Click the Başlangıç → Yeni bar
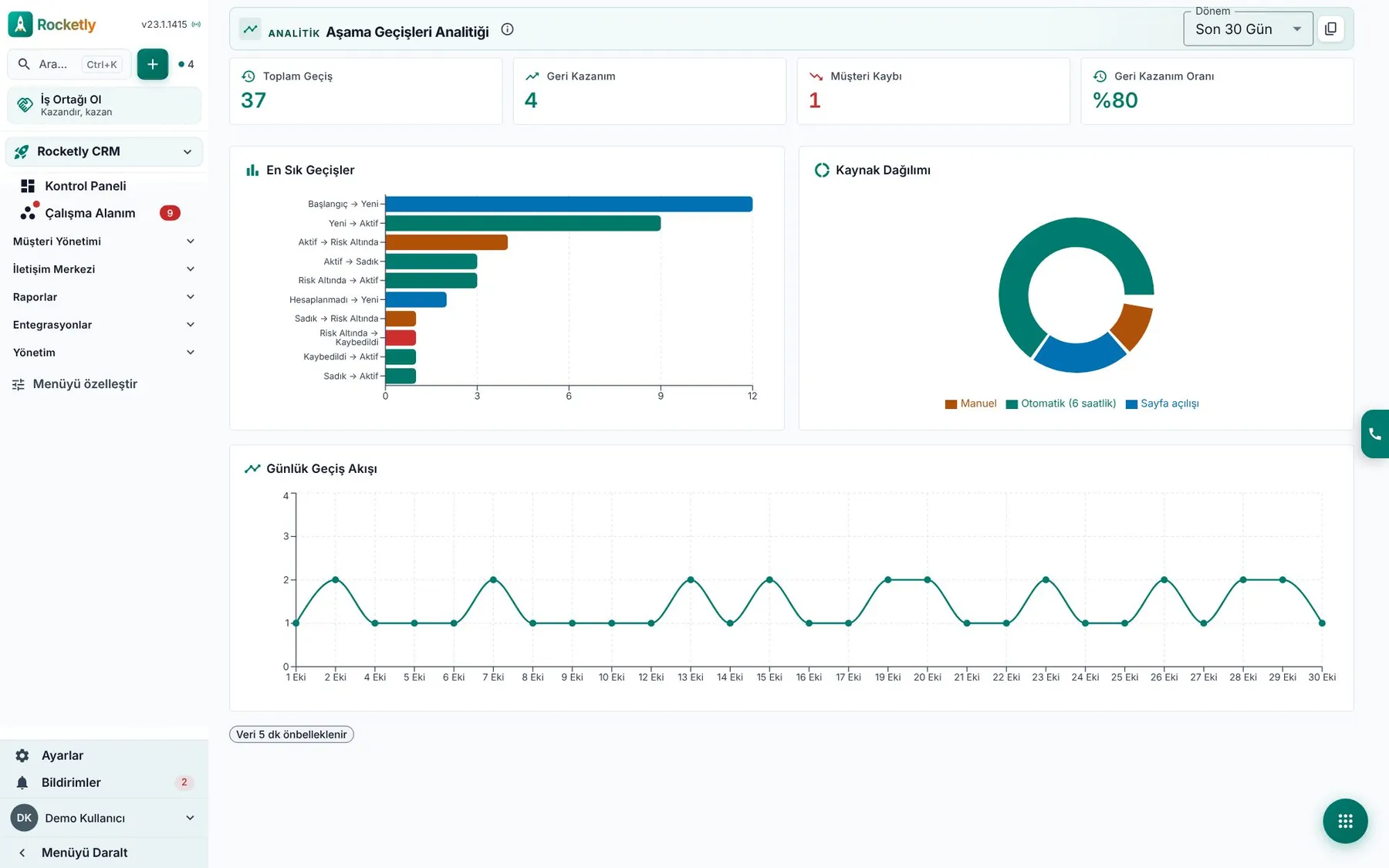 click(x=569, y=204)
